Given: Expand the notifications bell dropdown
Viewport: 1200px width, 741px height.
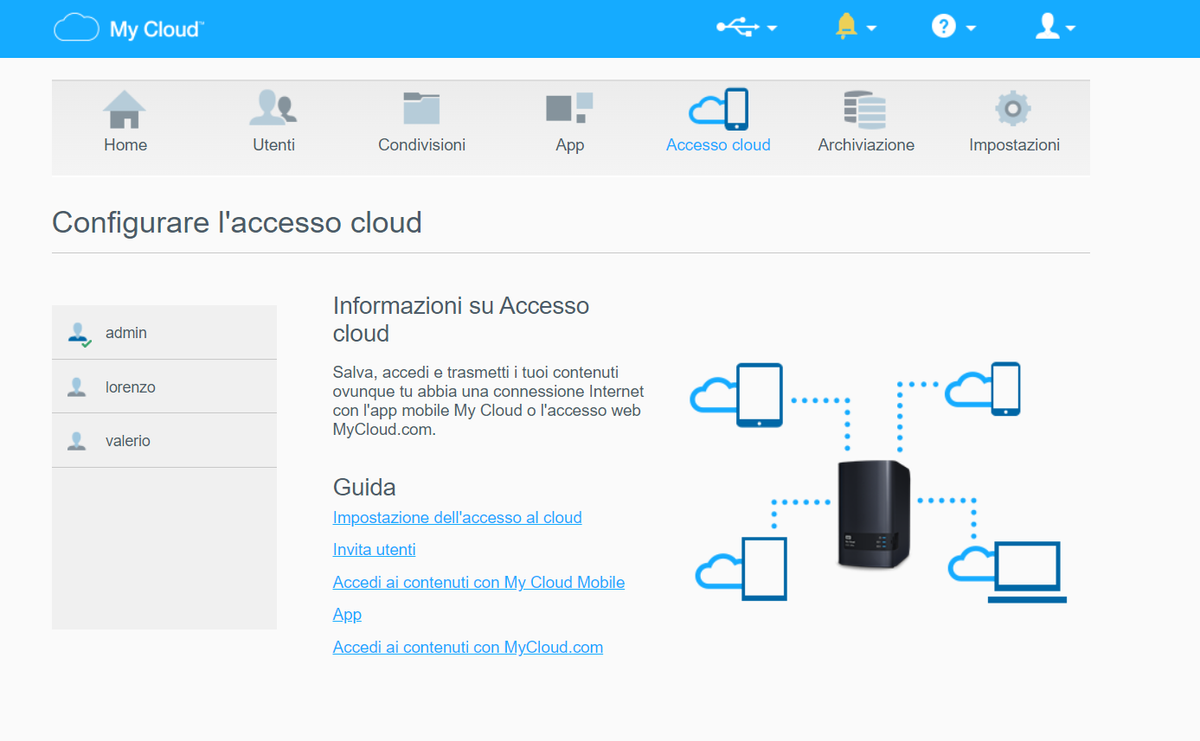Looking at the screenshot, I should tap(855, 28).
